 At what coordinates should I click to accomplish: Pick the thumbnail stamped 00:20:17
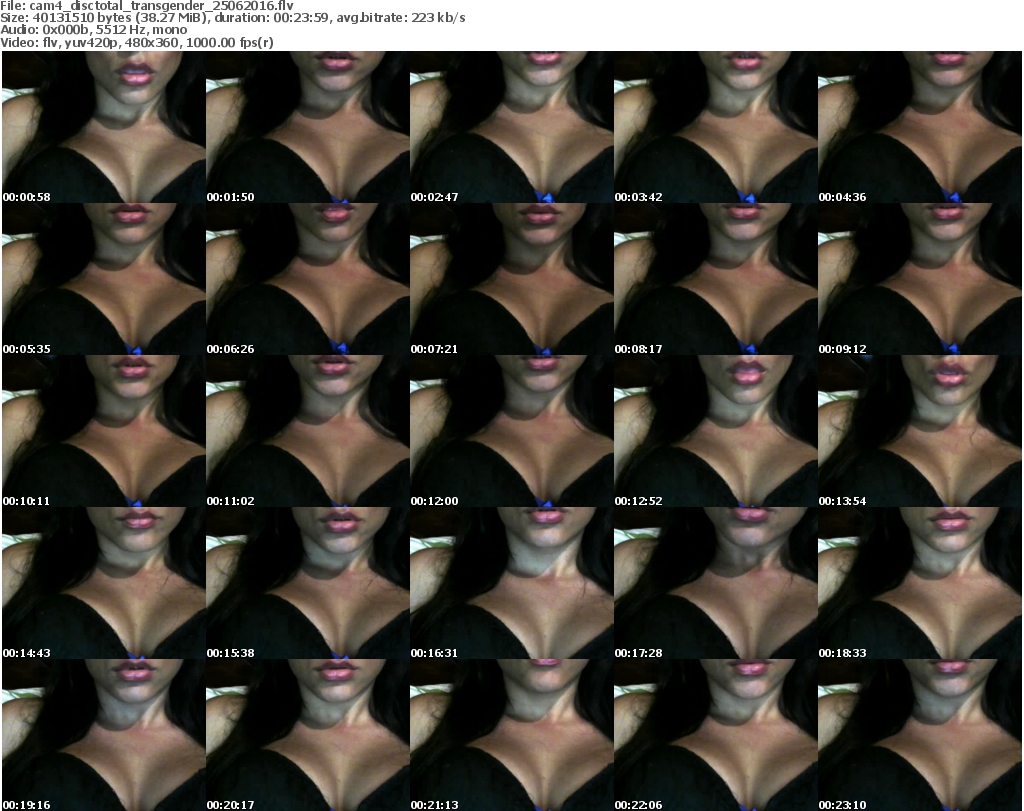(x=308, y=735)
